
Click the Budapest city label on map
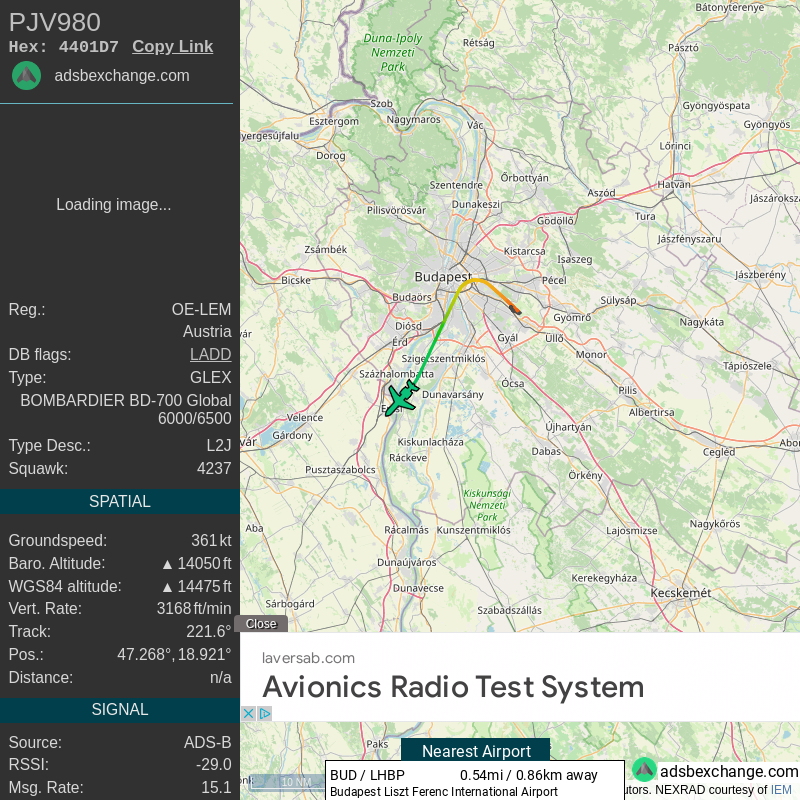pyautogui.click(x=443, y=277)
